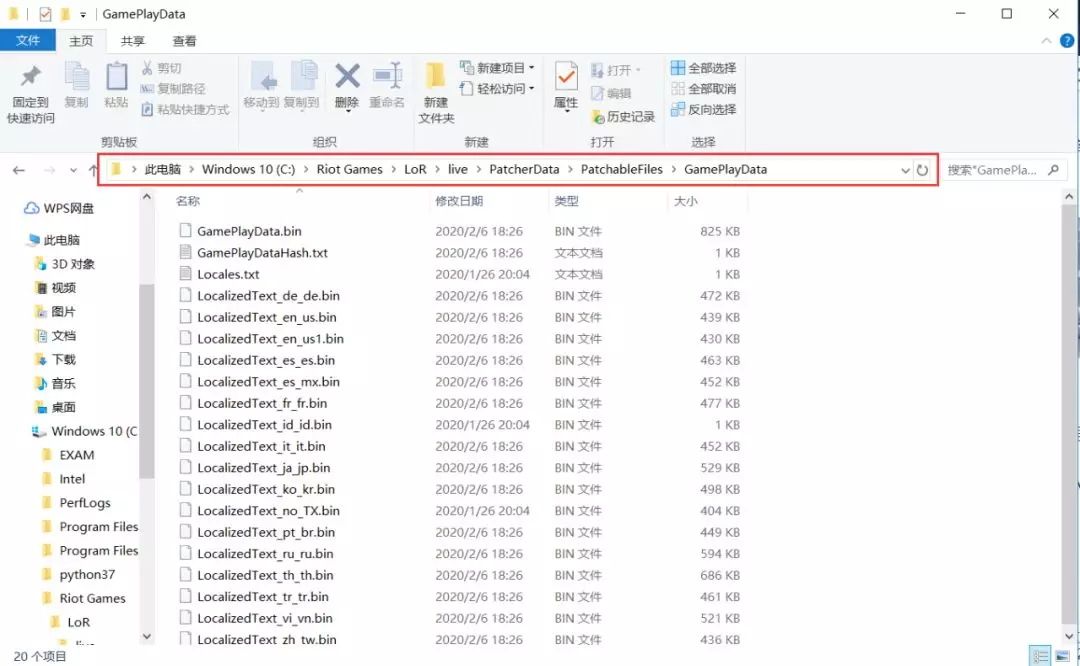Click the search box for GamePlayData
Image resolution: width=1080 pixels, height=666 pixels.
[996, 170]
